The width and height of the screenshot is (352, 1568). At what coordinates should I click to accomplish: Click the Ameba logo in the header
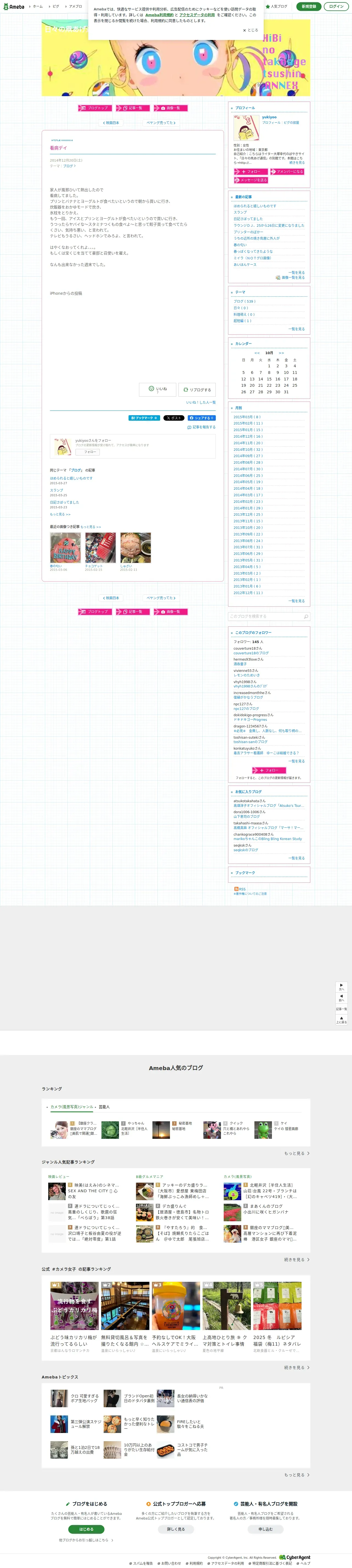[x=14, y=7]
